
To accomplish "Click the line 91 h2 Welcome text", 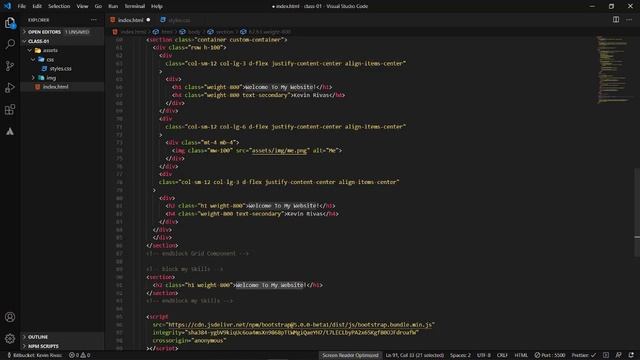I will (x=270, y=285).
